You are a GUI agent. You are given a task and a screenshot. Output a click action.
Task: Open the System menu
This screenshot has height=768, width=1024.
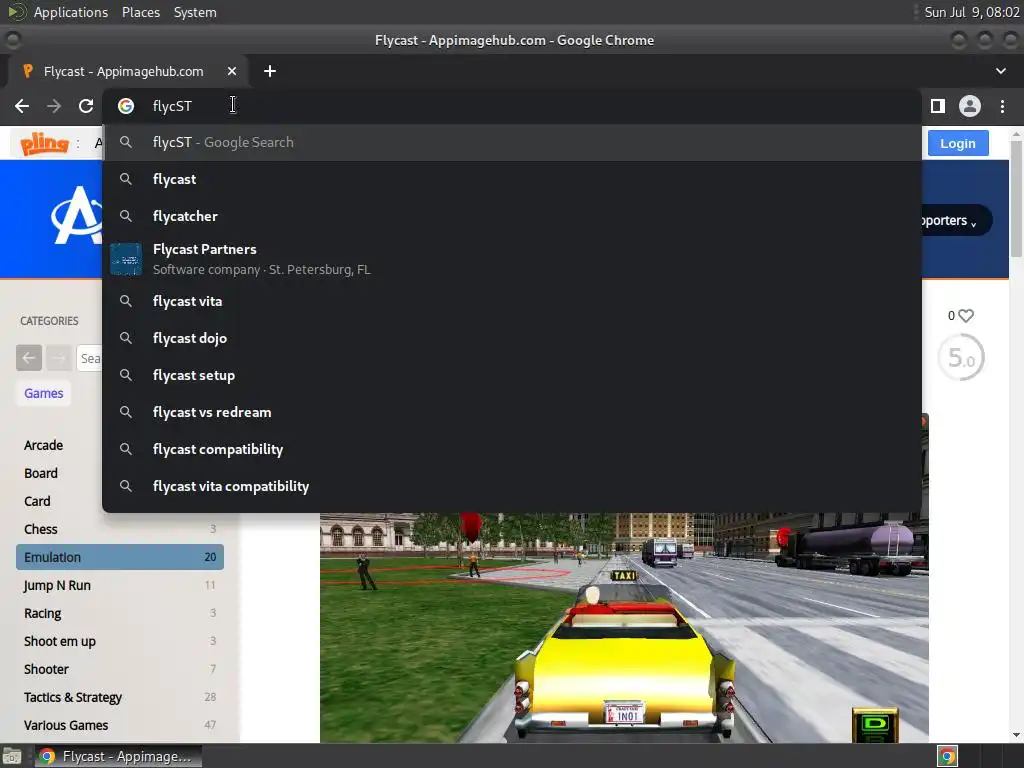click(195, 12)
